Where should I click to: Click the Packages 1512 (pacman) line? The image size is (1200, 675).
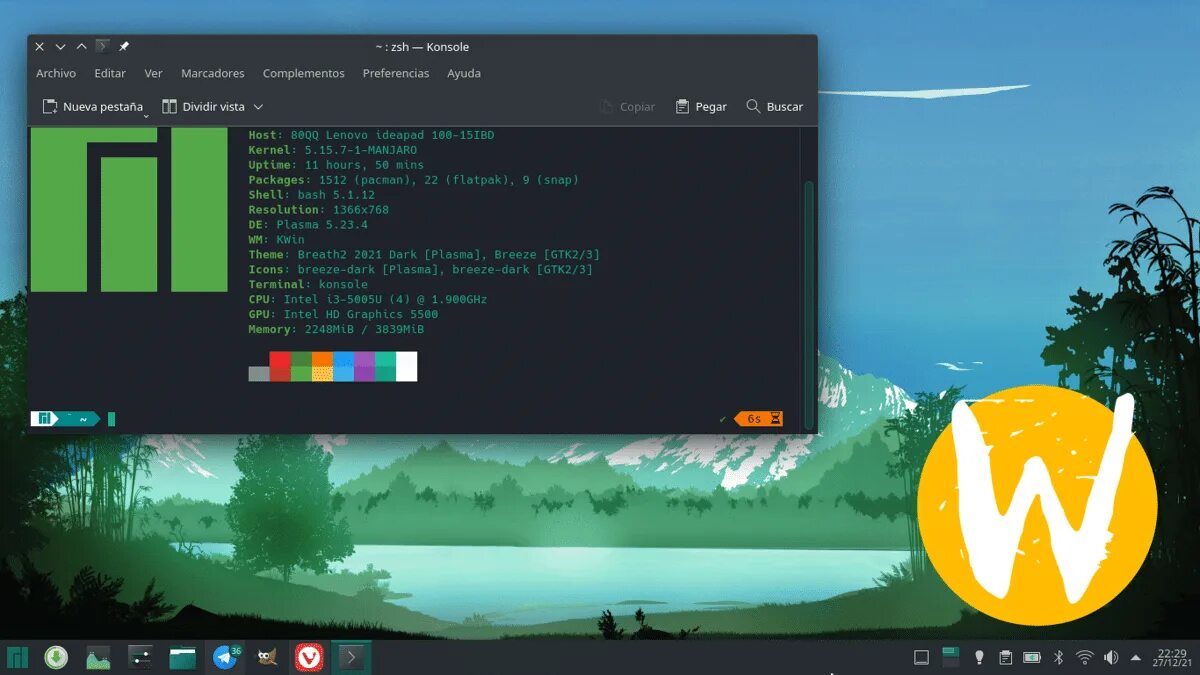click(413, 180)
